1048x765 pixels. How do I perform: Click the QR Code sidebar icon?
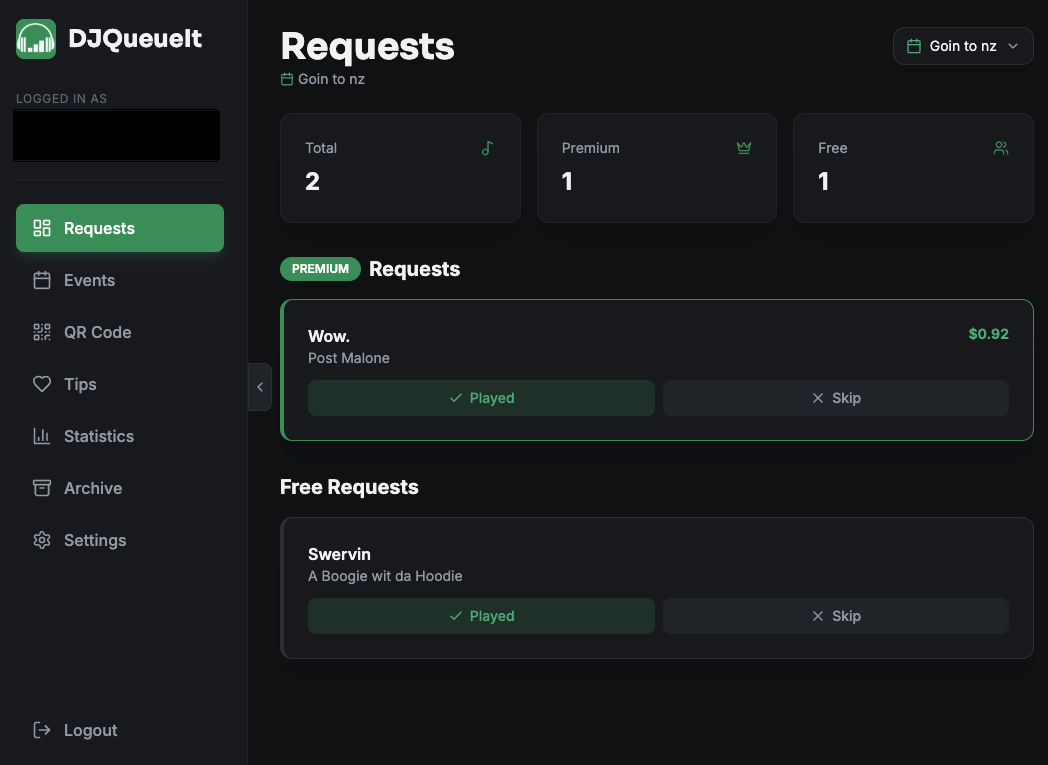tap(42, 332)
